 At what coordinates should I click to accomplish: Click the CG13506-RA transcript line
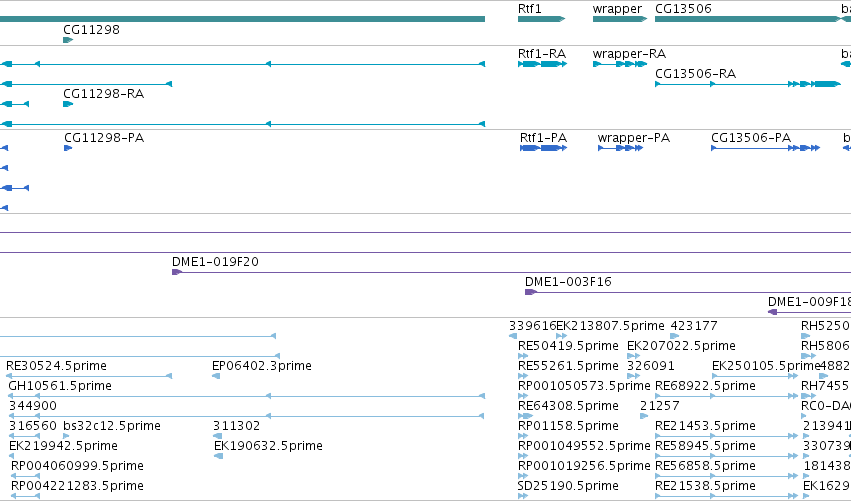coord(748,84)
